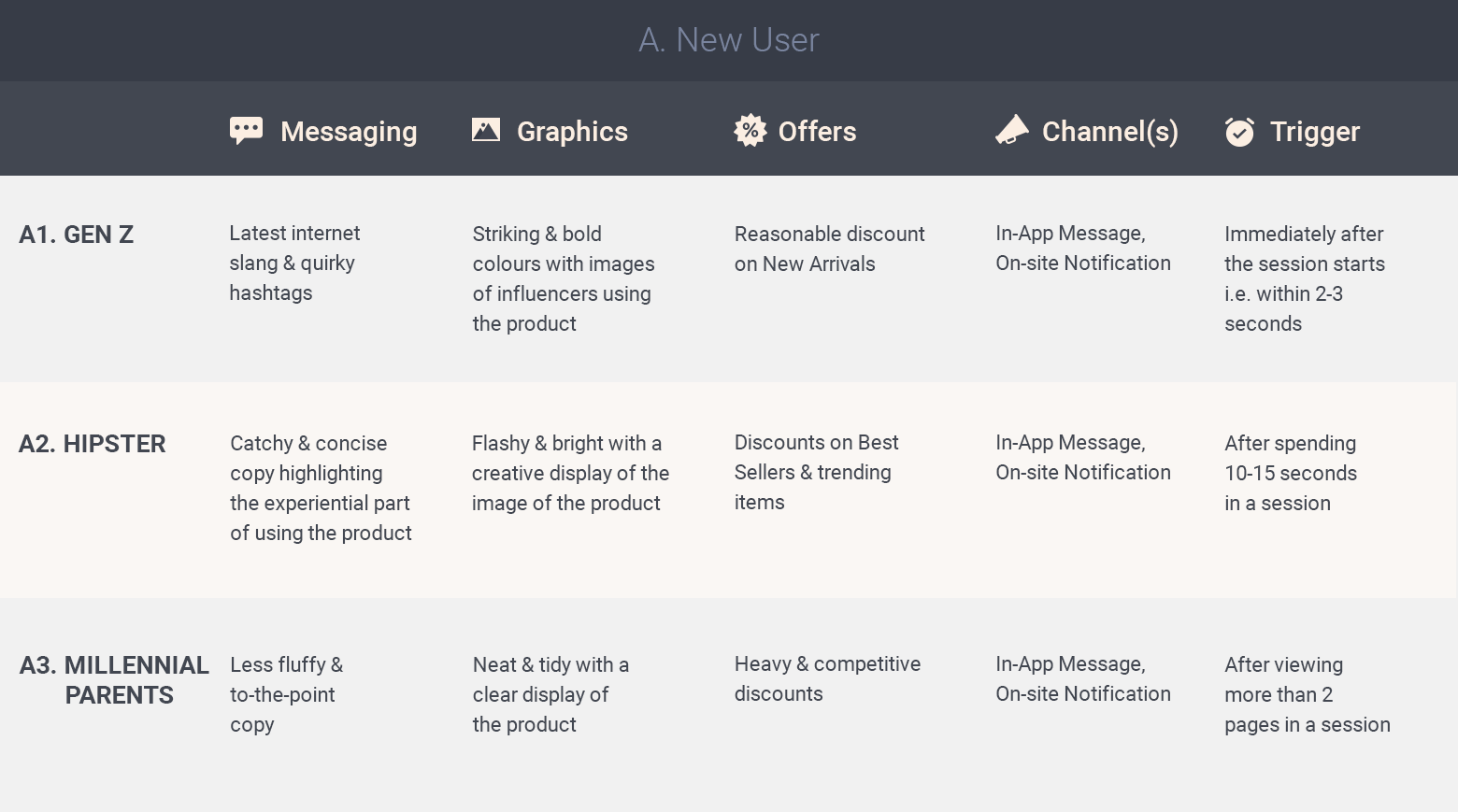Select the Channel(s) column header text

click(x=1109, y=132)
